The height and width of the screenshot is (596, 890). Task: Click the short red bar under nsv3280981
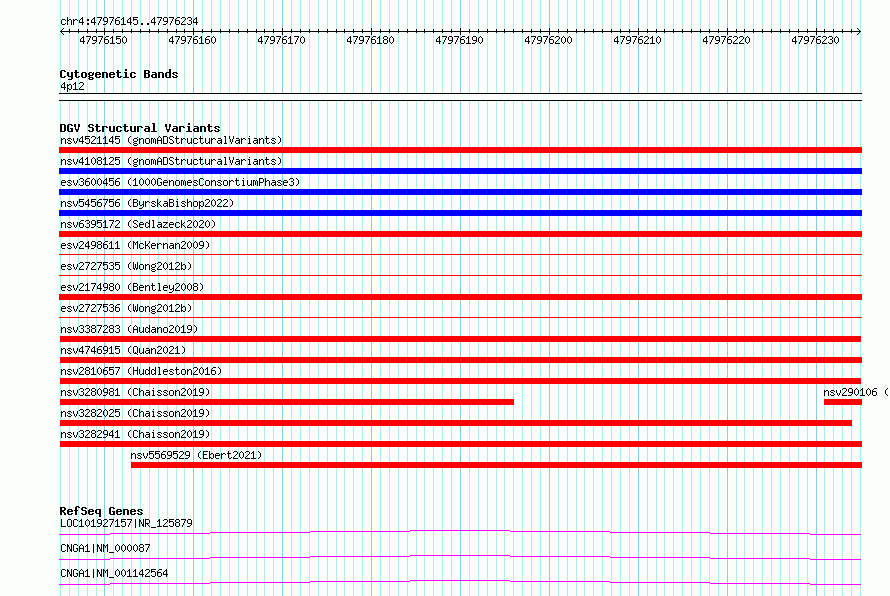click(x=287, y=402)
